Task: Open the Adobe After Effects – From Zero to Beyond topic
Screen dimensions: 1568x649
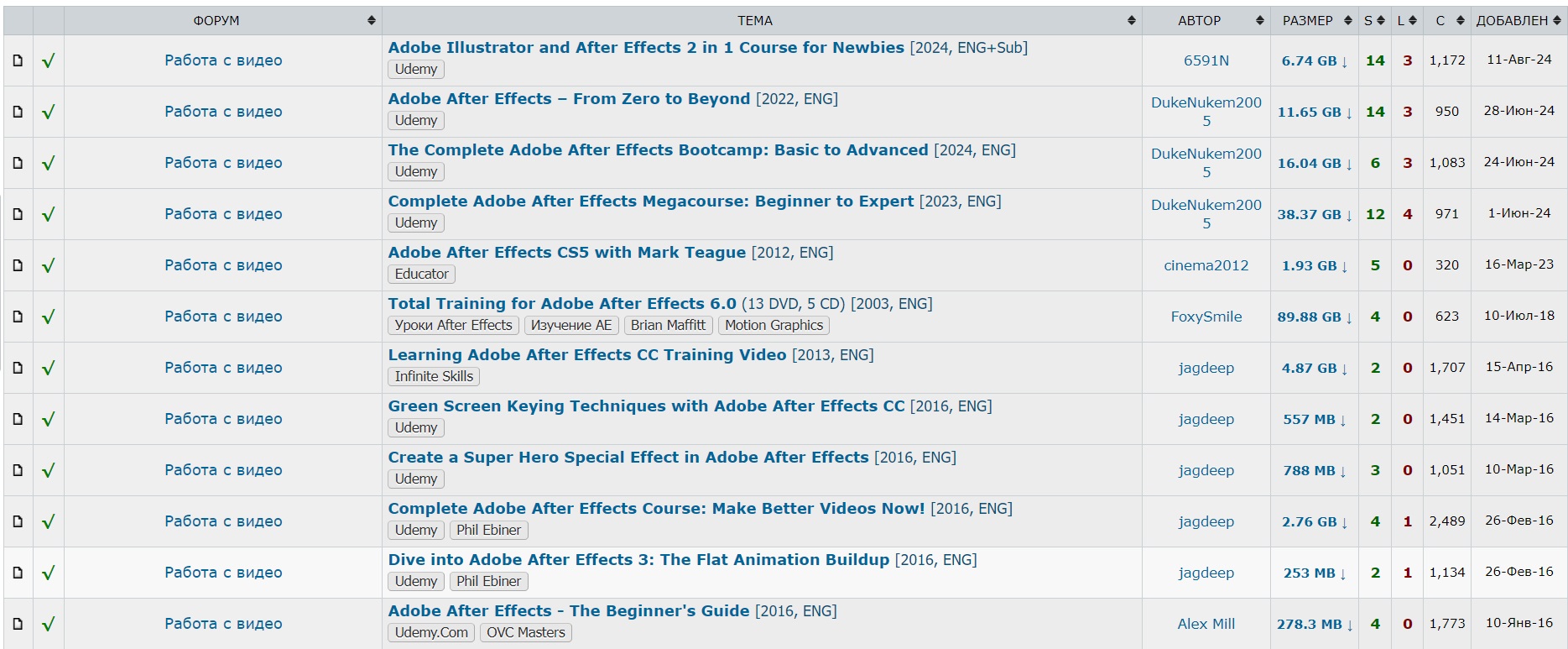Action: click(569, 99)
